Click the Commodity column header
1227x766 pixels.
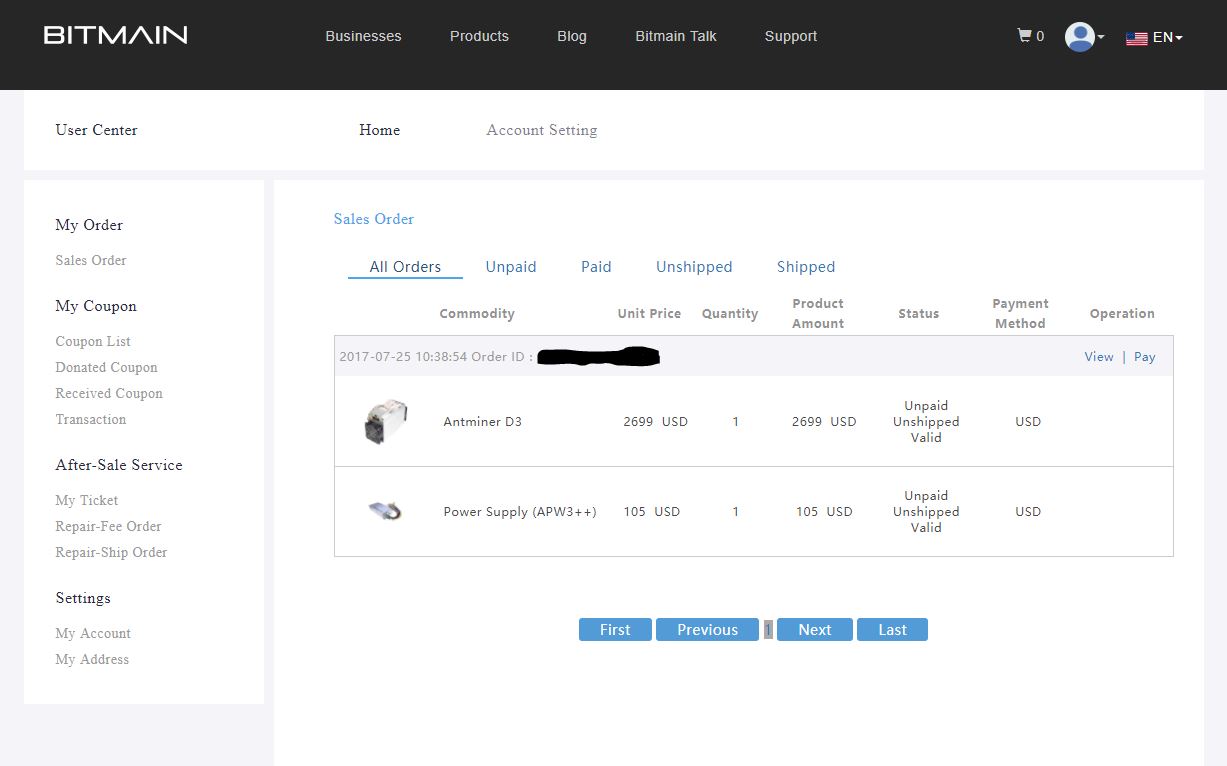(x=477, y=314)
